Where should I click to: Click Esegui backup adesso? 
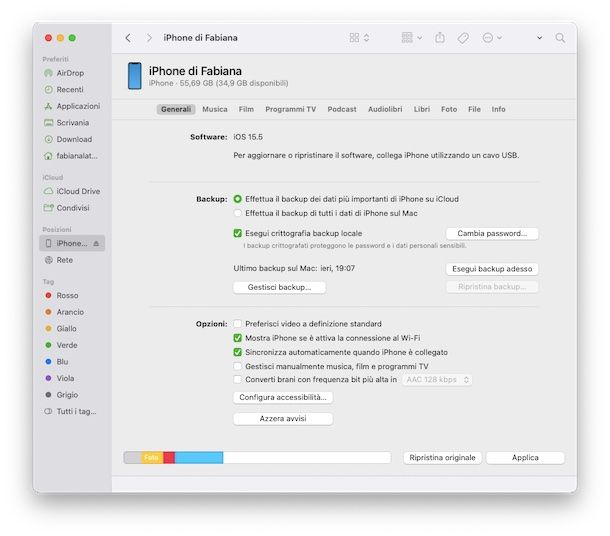[x=492, y=269]
